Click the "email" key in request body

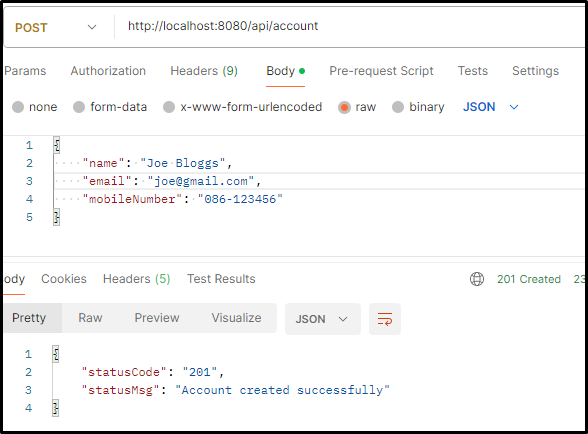pyautogui.click(x=107, y=181)
